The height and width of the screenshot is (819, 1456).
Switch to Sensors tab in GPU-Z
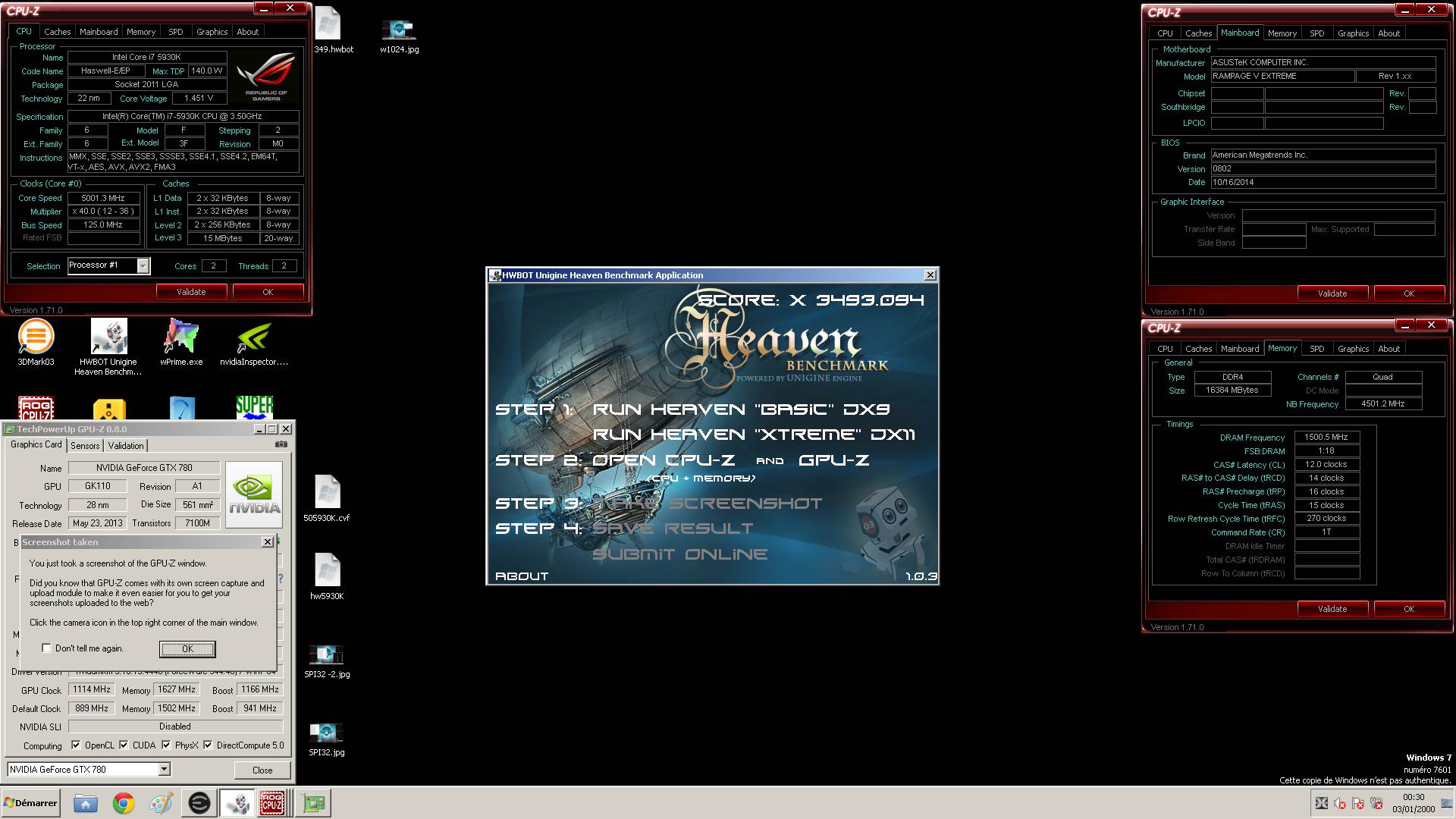click(x=85, y=445)
